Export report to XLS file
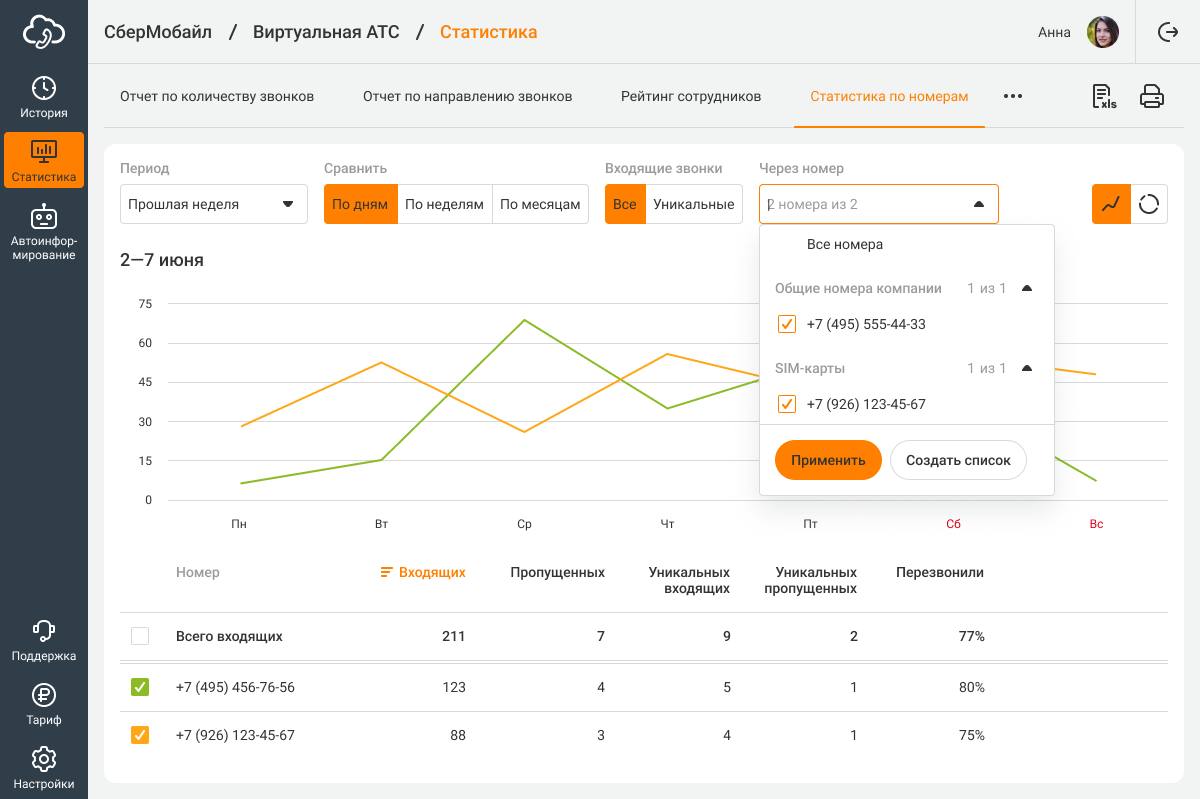The height and width of the screenshot is (799, 1200). click(1104, 96)
